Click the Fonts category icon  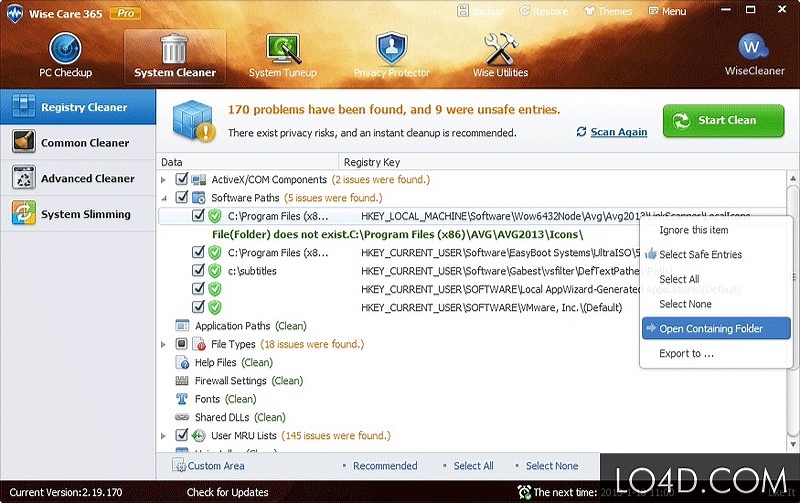[x=182, y=399]
